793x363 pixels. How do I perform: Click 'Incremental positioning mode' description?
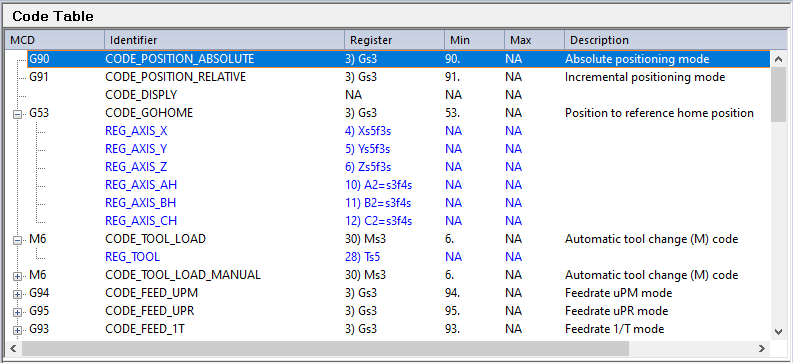[645, 77]
